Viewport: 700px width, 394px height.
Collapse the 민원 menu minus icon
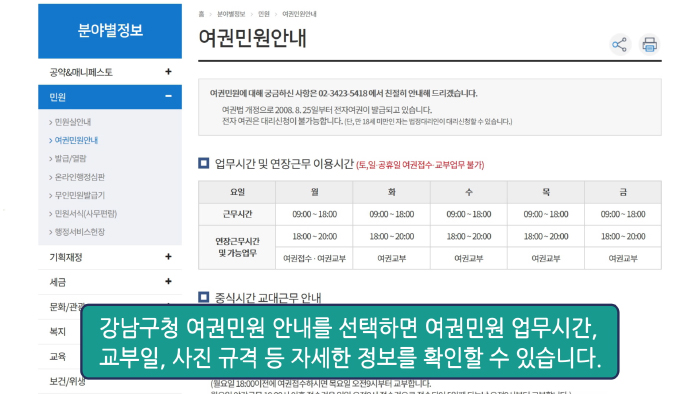coord(168,96)
